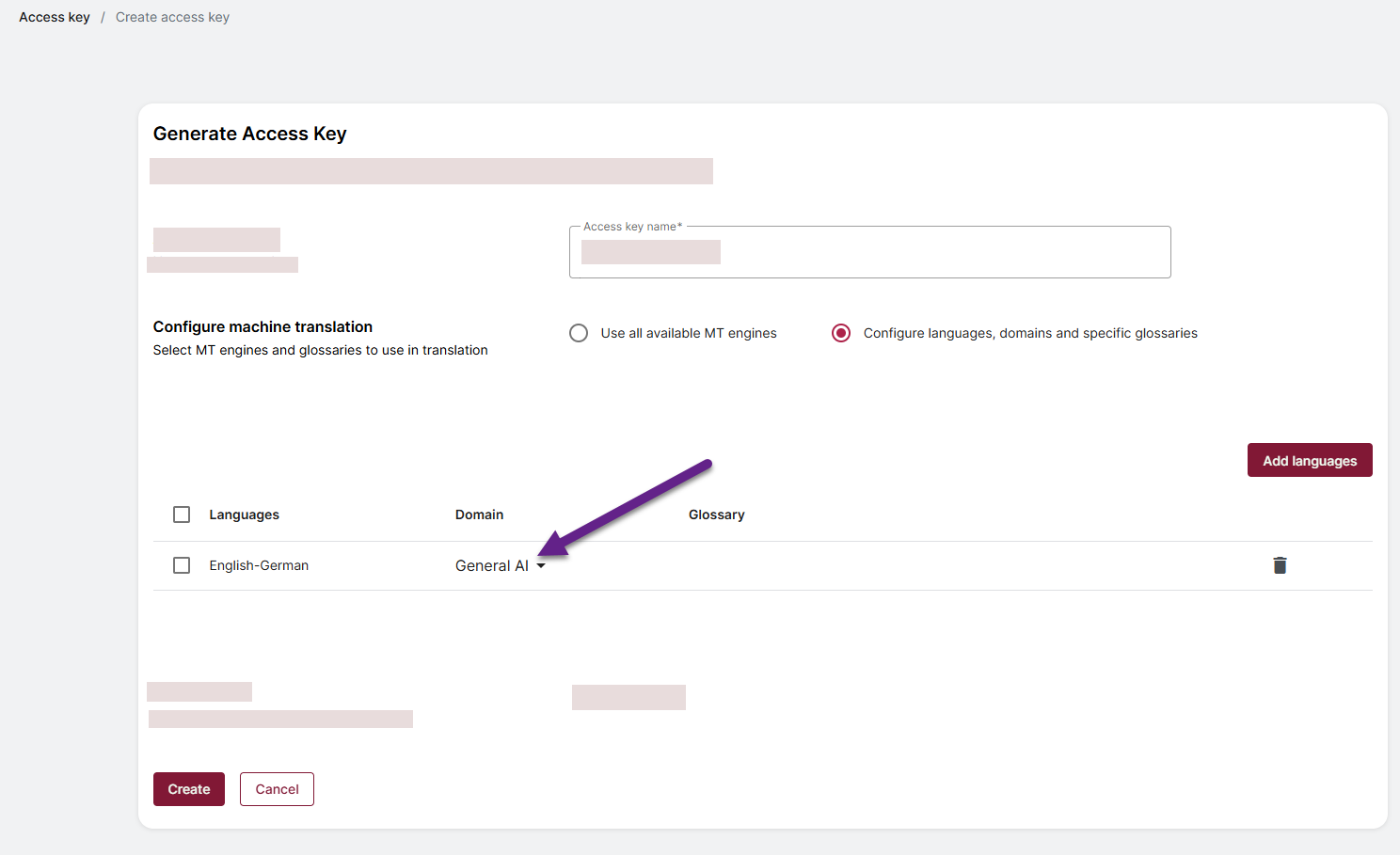Viewport: 1400px width, 855px height.
Task: Click the Languages column header
Action: click(x=244, y=515)
